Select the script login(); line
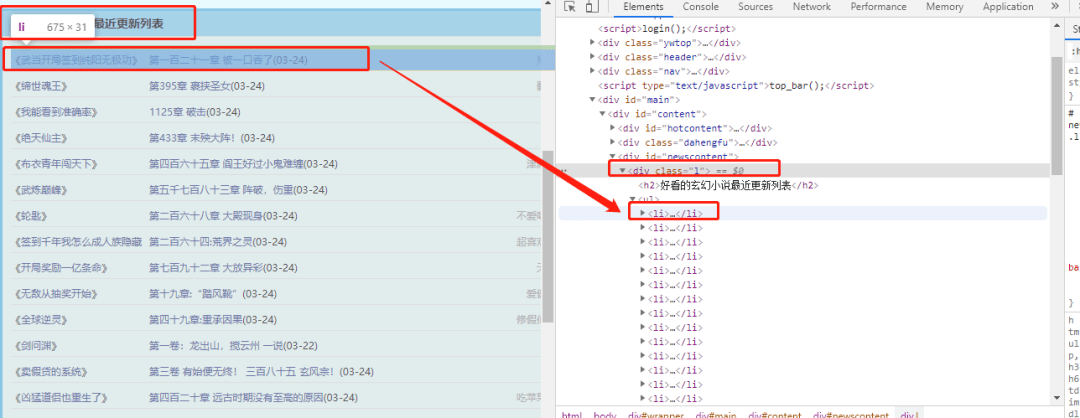Image resolution: width=1080 pixels, height=418 pixels. 667,29
